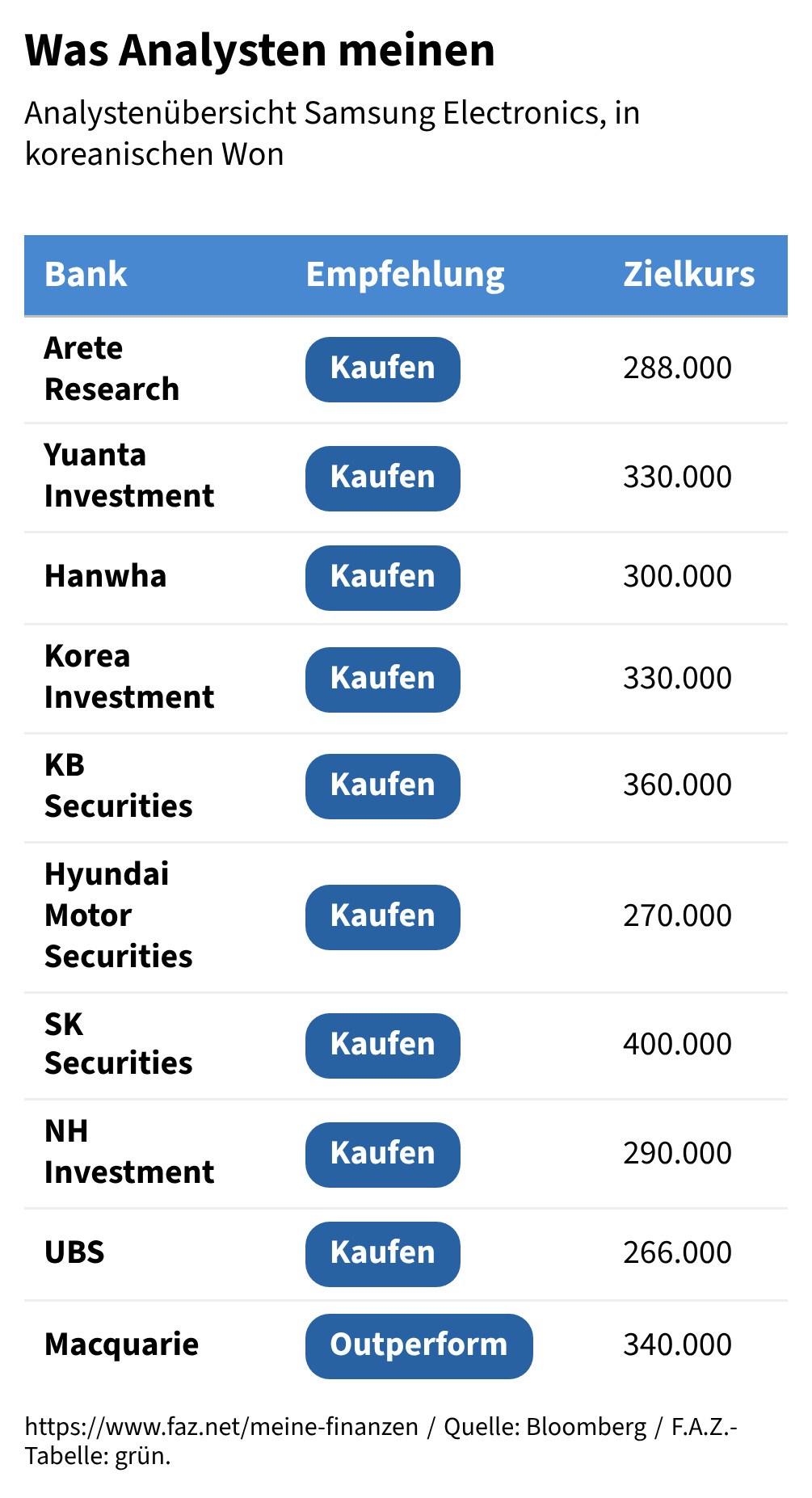Click the Bank column header
The height and width of the screenshot is (1498, 812).
(86, 275)
